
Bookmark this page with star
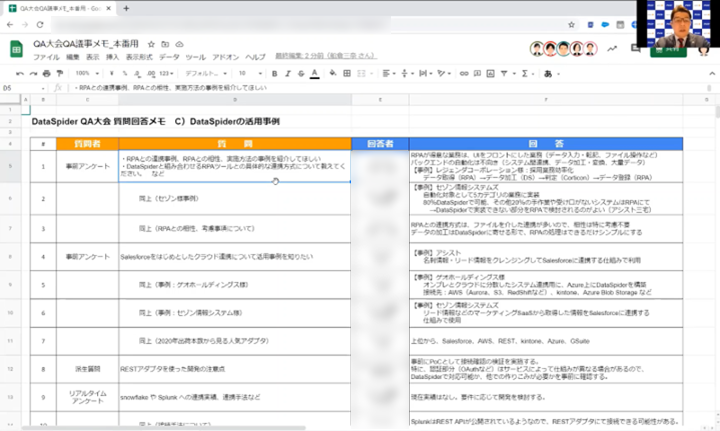coord(571,25)
